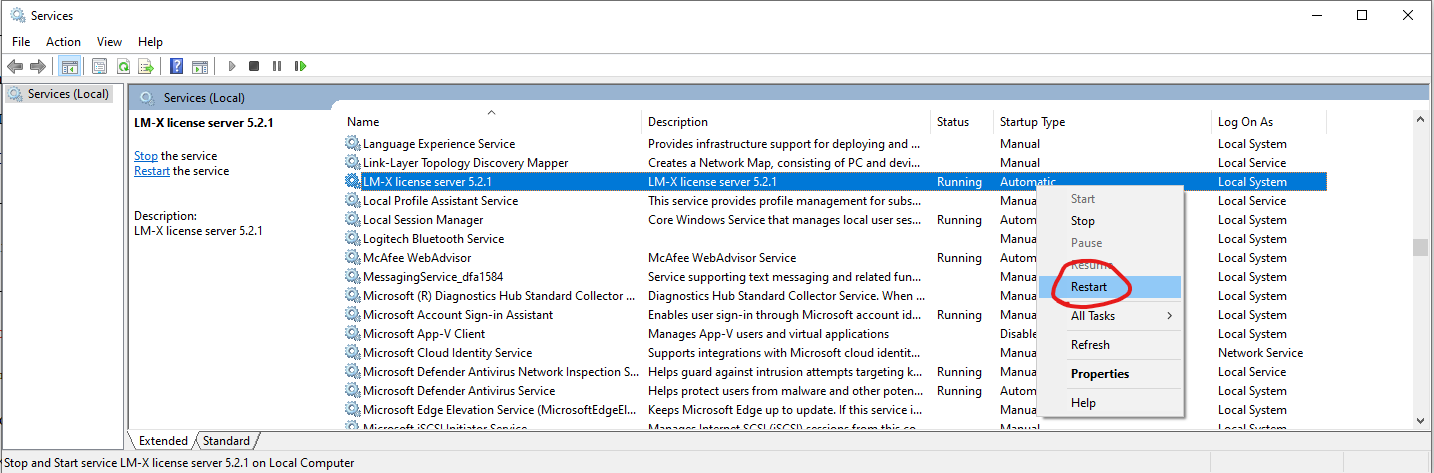The height and width of the screenshot is (473, 1434).
Task: Switch to the Standard tab
Action: tap(227, 441)
